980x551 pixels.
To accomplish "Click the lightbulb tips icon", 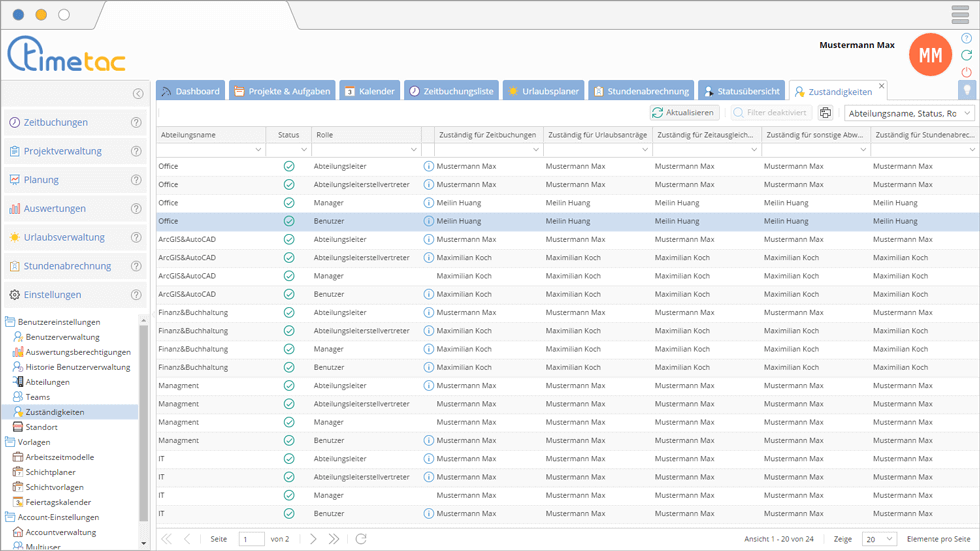I will click(966, 90).
